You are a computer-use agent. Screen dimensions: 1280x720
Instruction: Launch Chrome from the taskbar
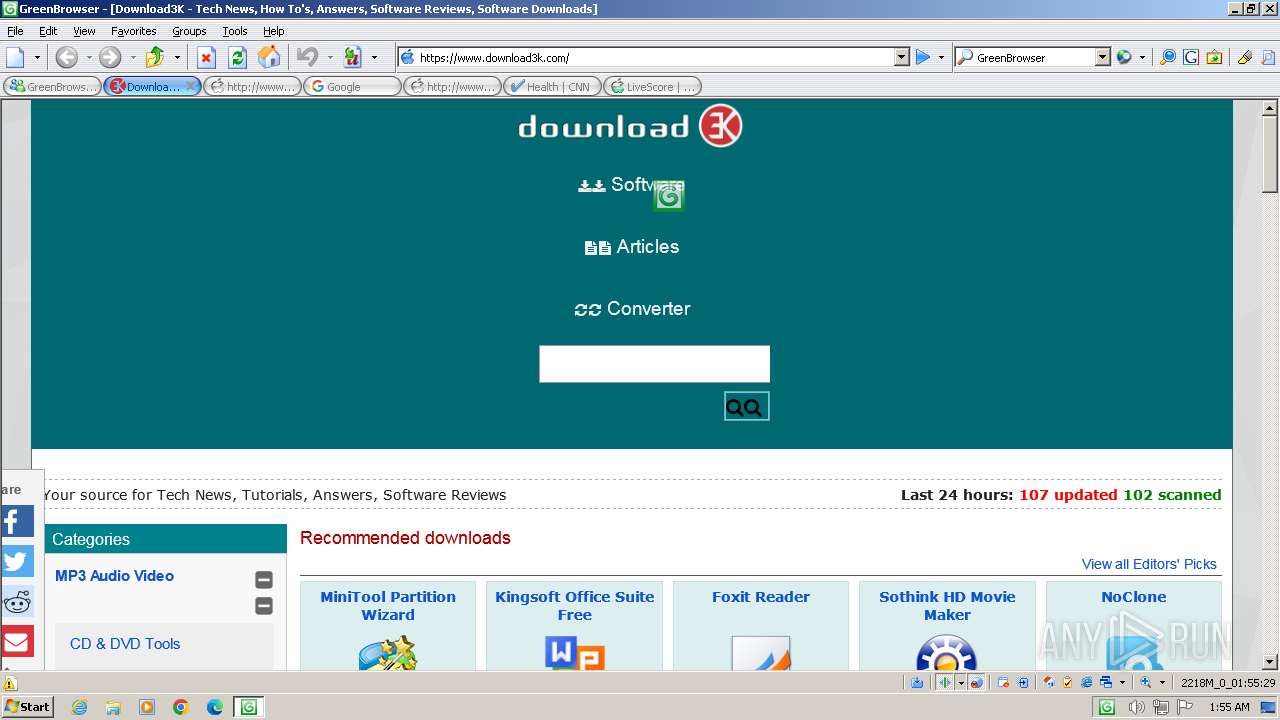pyautogui.click(x=181, y=707)
